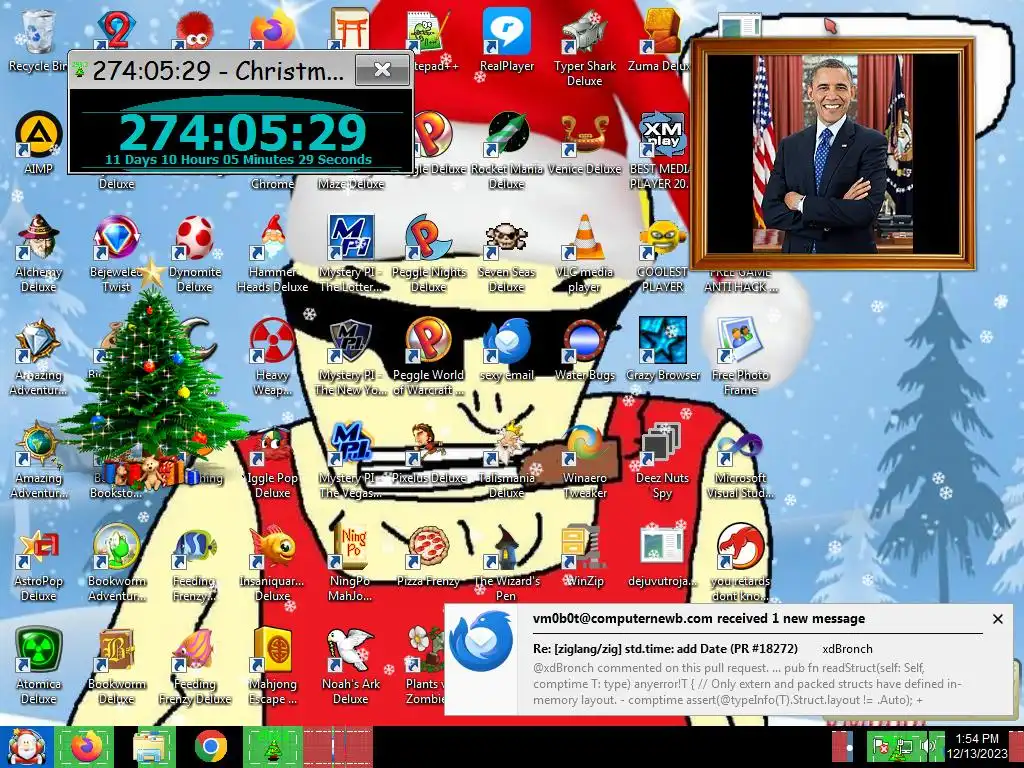This screenshot has width=1024, height=768.
Task: Click the 274:05:29 countdown timer display
Action: point(242,133)
